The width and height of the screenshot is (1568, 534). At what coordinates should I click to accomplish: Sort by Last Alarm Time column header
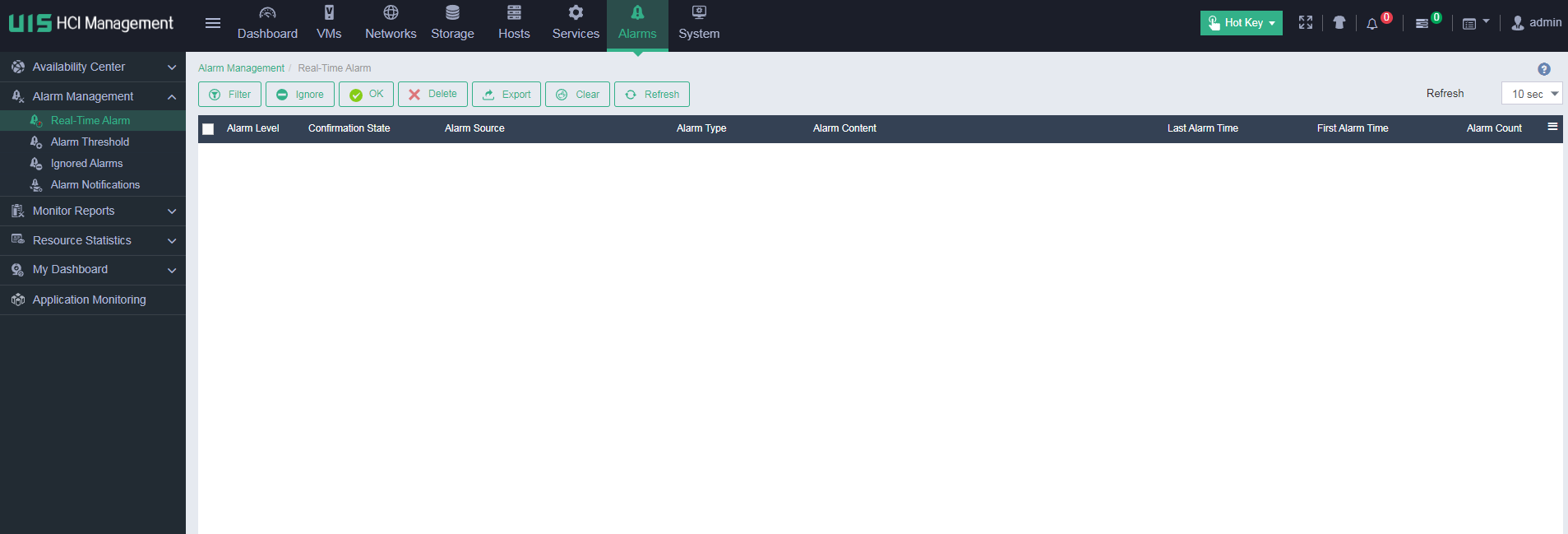click(1203, 128)
